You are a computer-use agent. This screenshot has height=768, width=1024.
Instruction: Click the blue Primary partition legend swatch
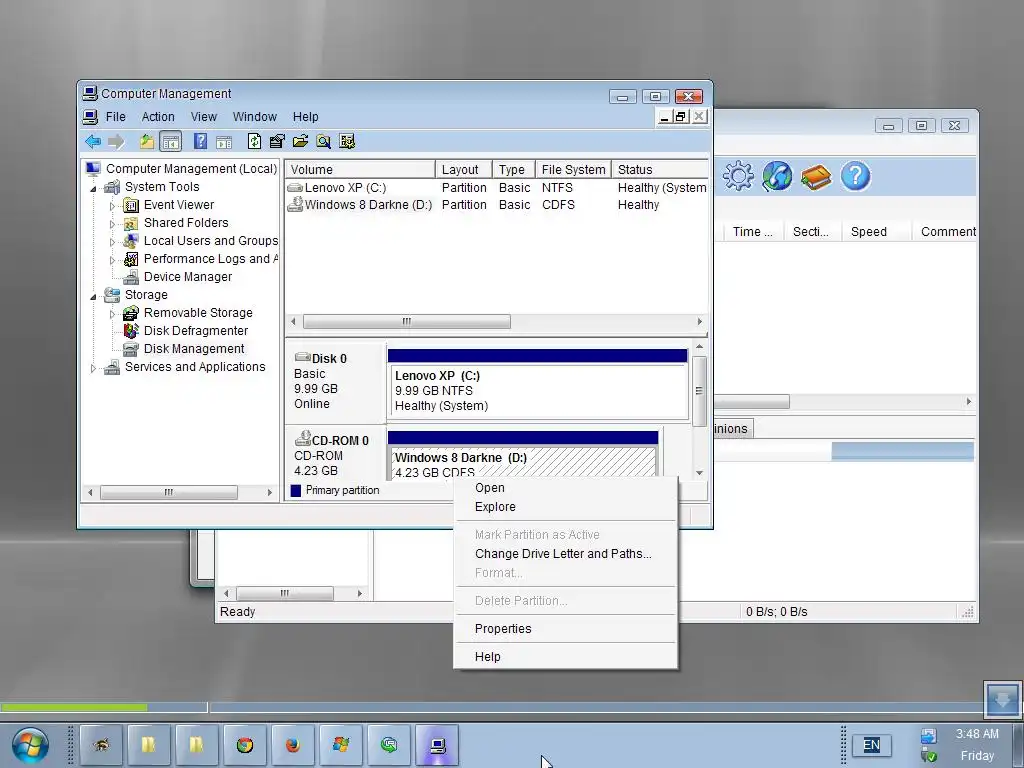[x=296, y=490]
